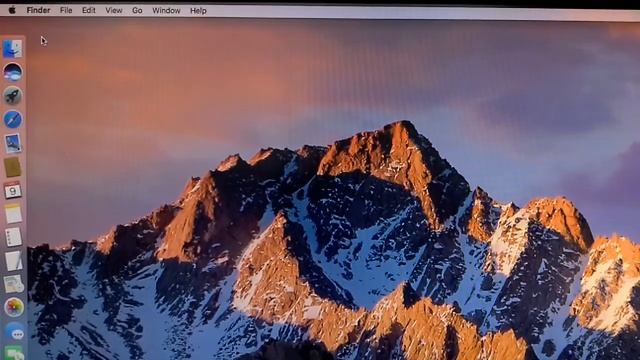The width and height of the screenshot is (640, 360).
Task: Launch Safari compass icon
Action: [13, 120]
